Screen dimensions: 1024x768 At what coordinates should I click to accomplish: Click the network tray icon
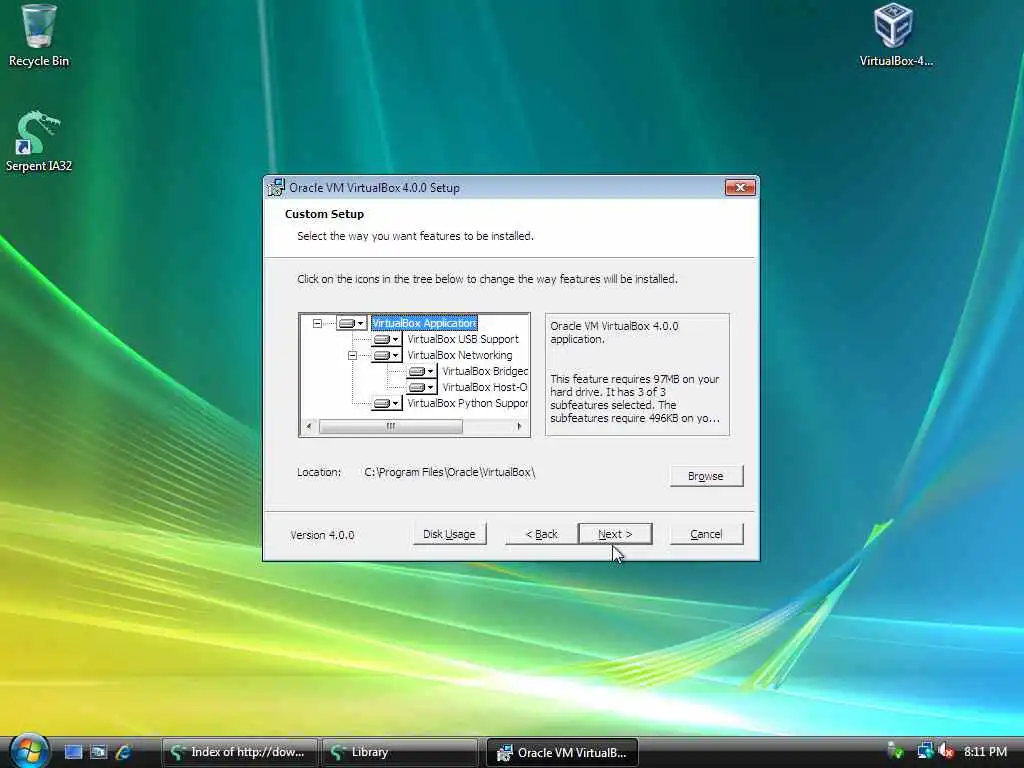[925, 751]
